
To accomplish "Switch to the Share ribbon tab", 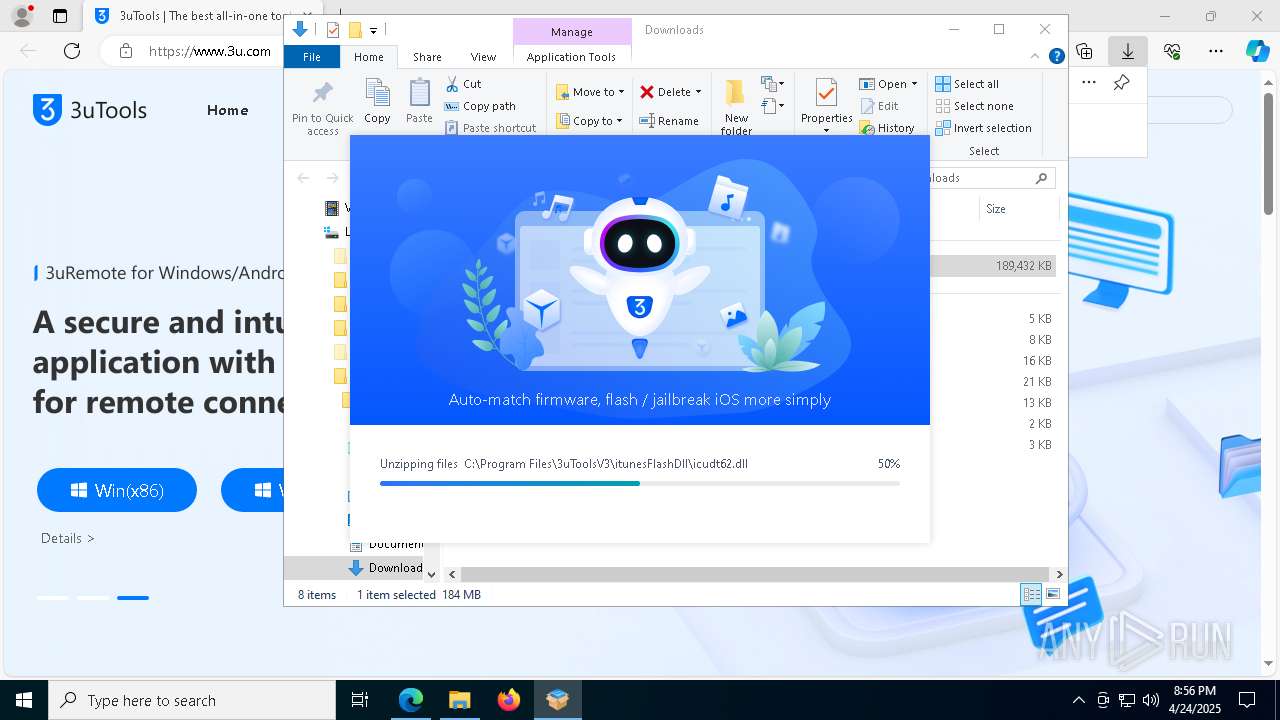I will tap(427, 57).
